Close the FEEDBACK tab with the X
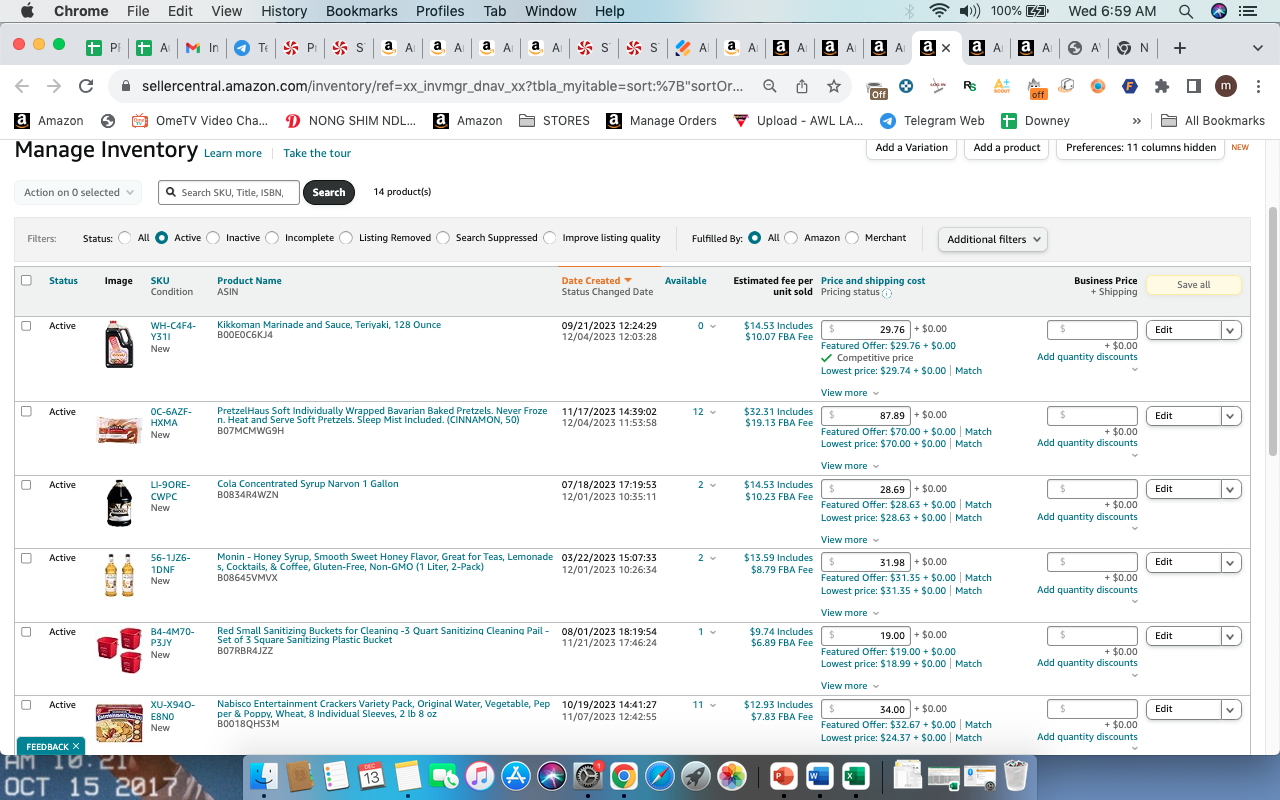 coord(76,747)
